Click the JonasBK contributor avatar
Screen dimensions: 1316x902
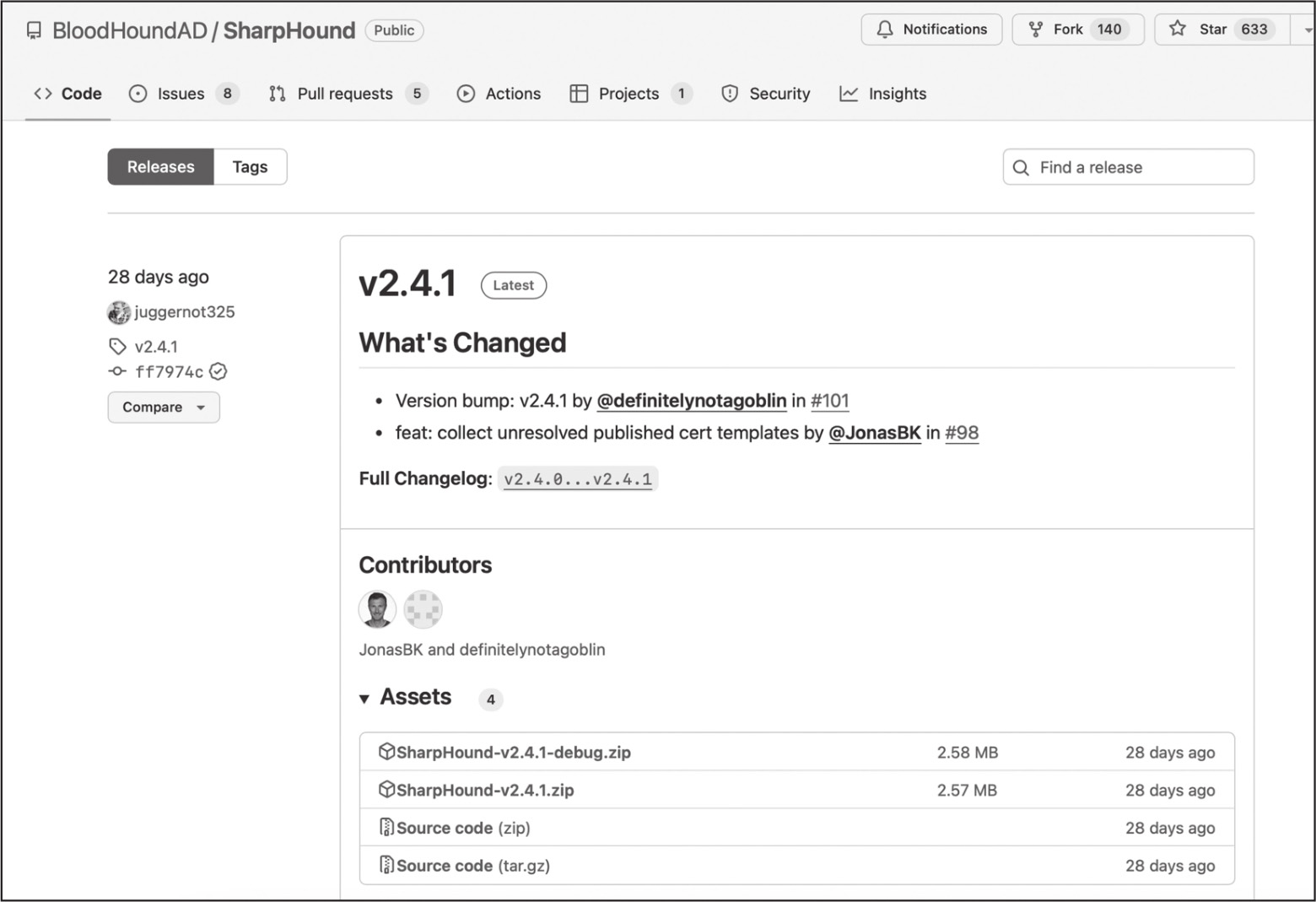coord(377,609)
